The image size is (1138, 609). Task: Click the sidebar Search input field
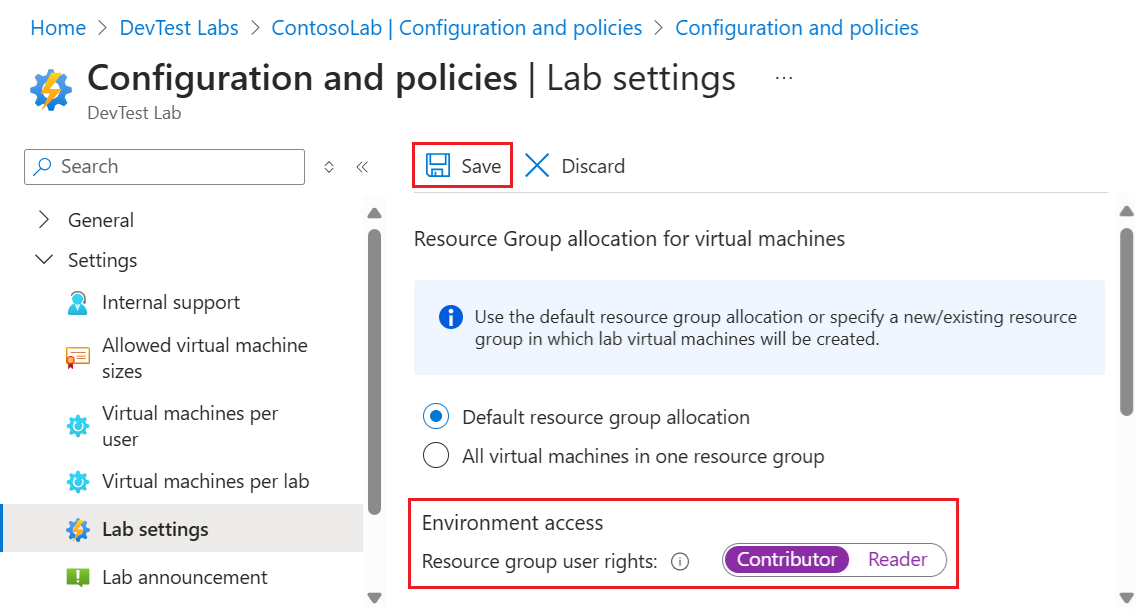(165, 167)
